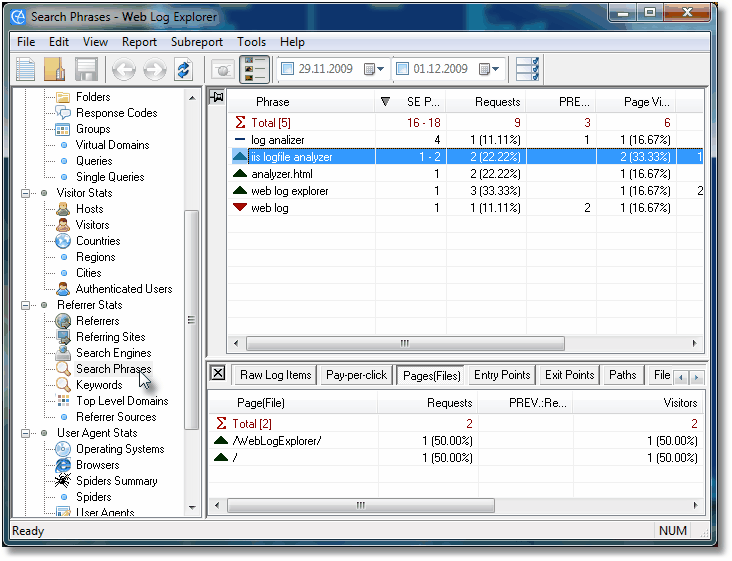Image resolution: width=732 pixels, height=561 pixels.
Task: Select the Referrers report icon
Action: coord(63,321)
